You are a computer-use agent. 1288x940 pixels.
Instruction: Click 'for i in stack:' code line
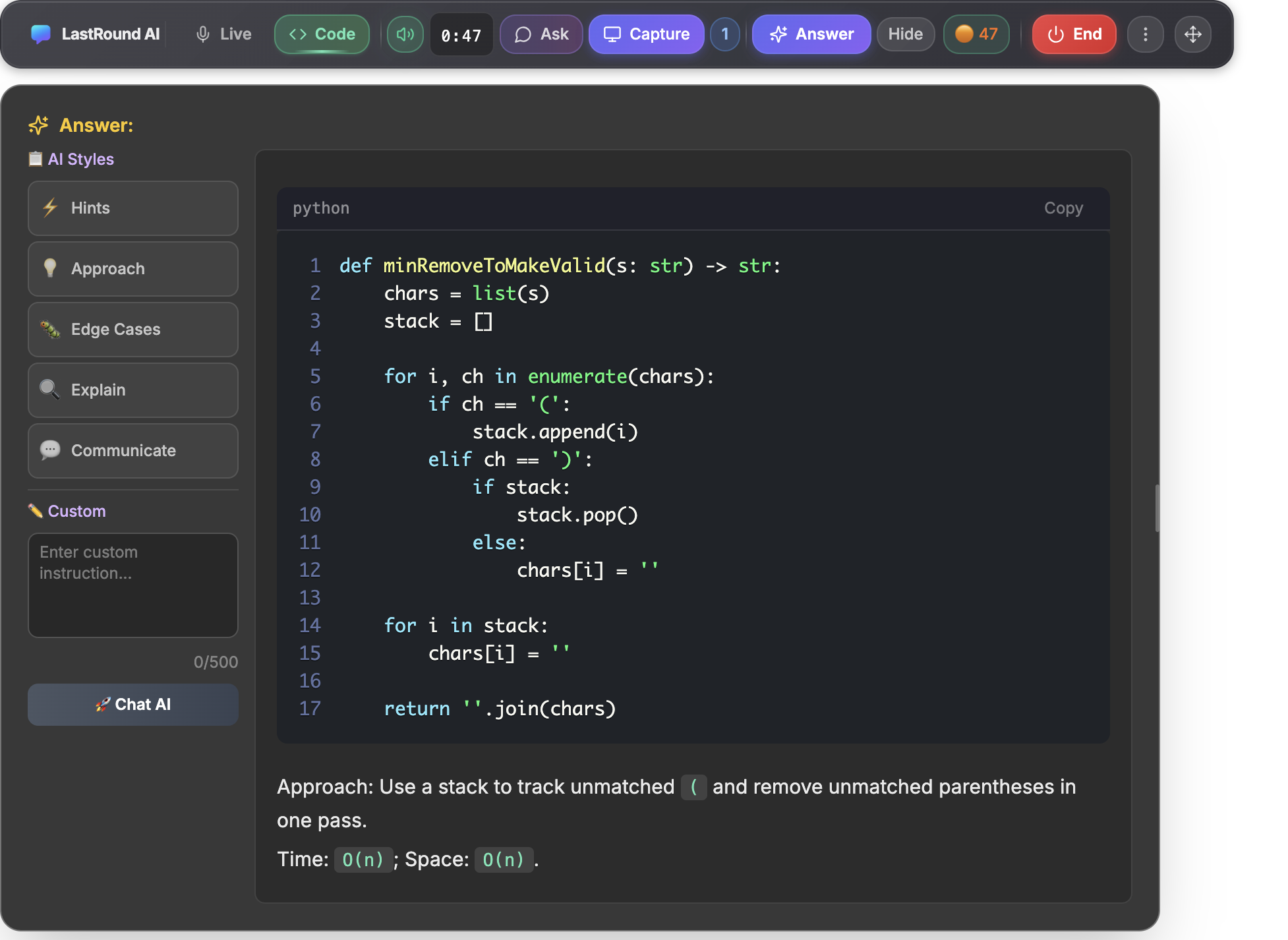466,626
